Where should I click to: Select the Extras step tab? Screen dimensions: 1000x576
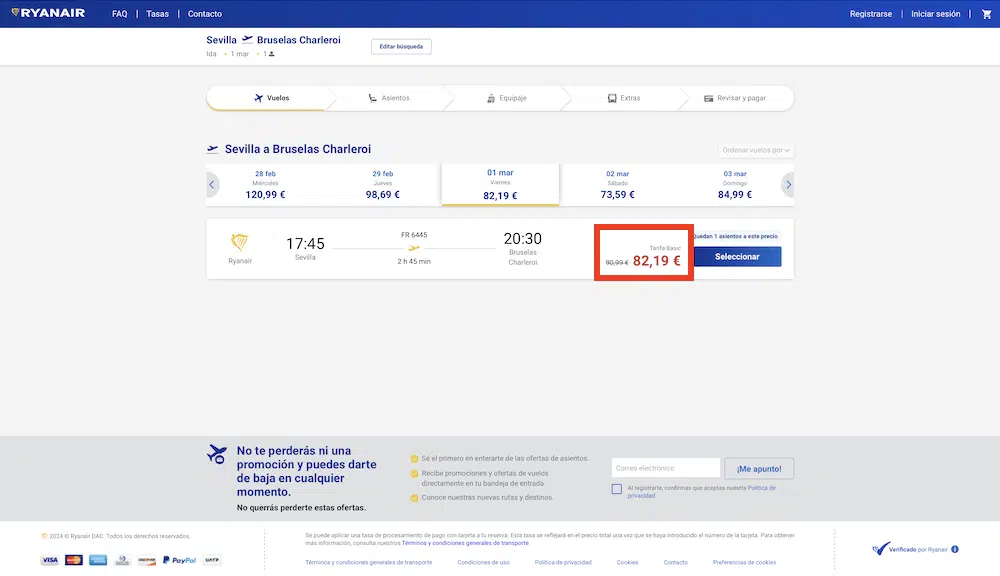623,98
